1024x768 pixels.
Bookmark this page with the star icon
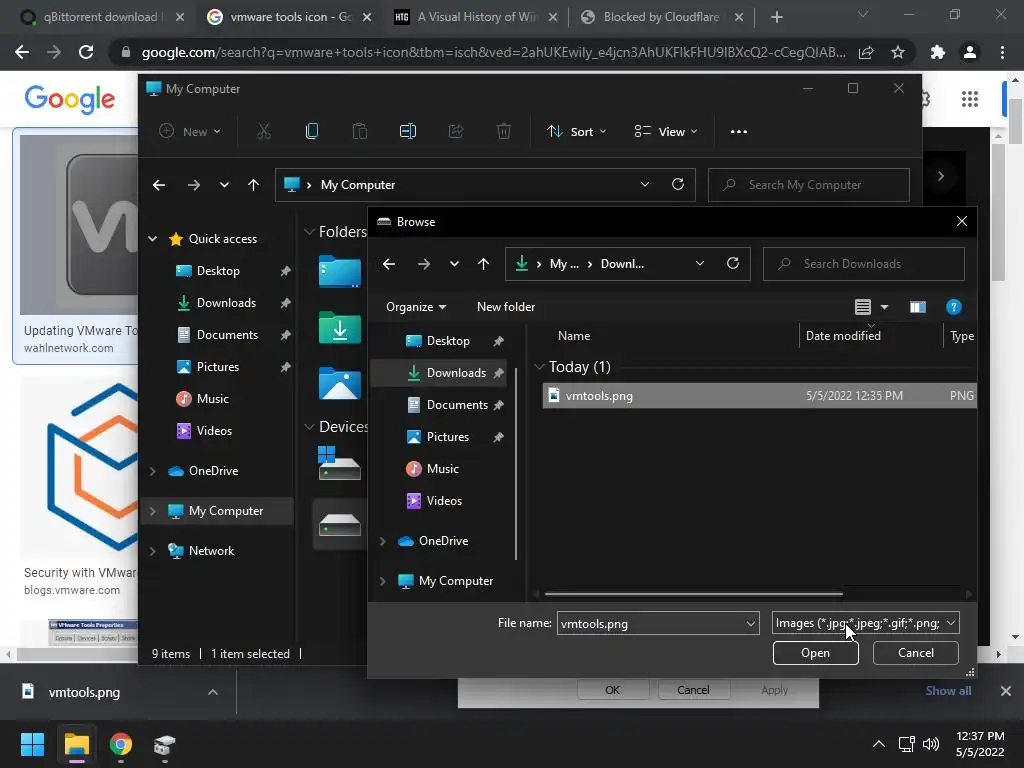point(898,52)
